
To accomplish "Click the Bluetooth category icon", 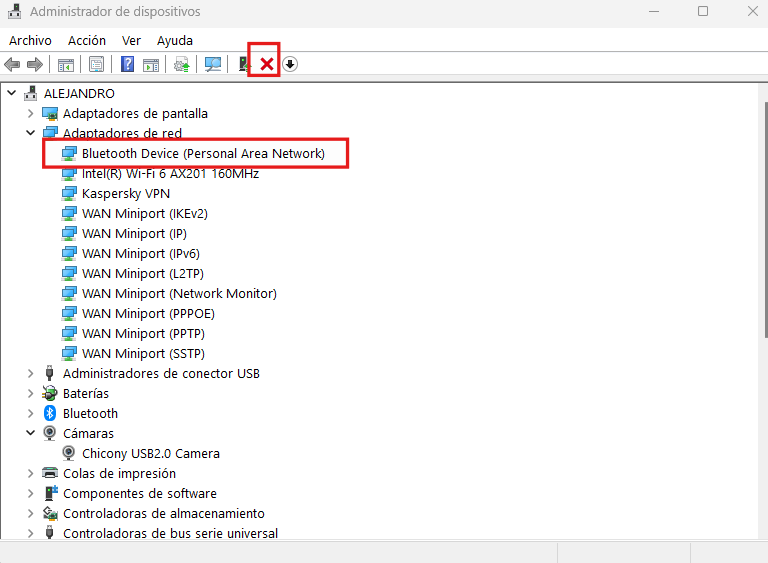I will [49, 413].
